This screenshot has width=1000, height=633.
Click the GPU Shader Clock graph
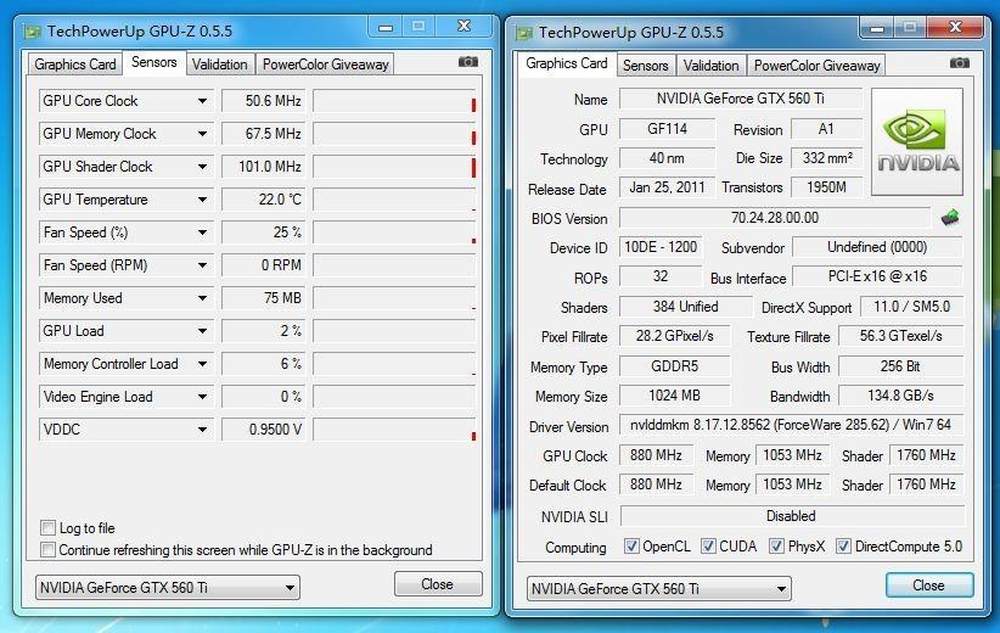[395, 166]
